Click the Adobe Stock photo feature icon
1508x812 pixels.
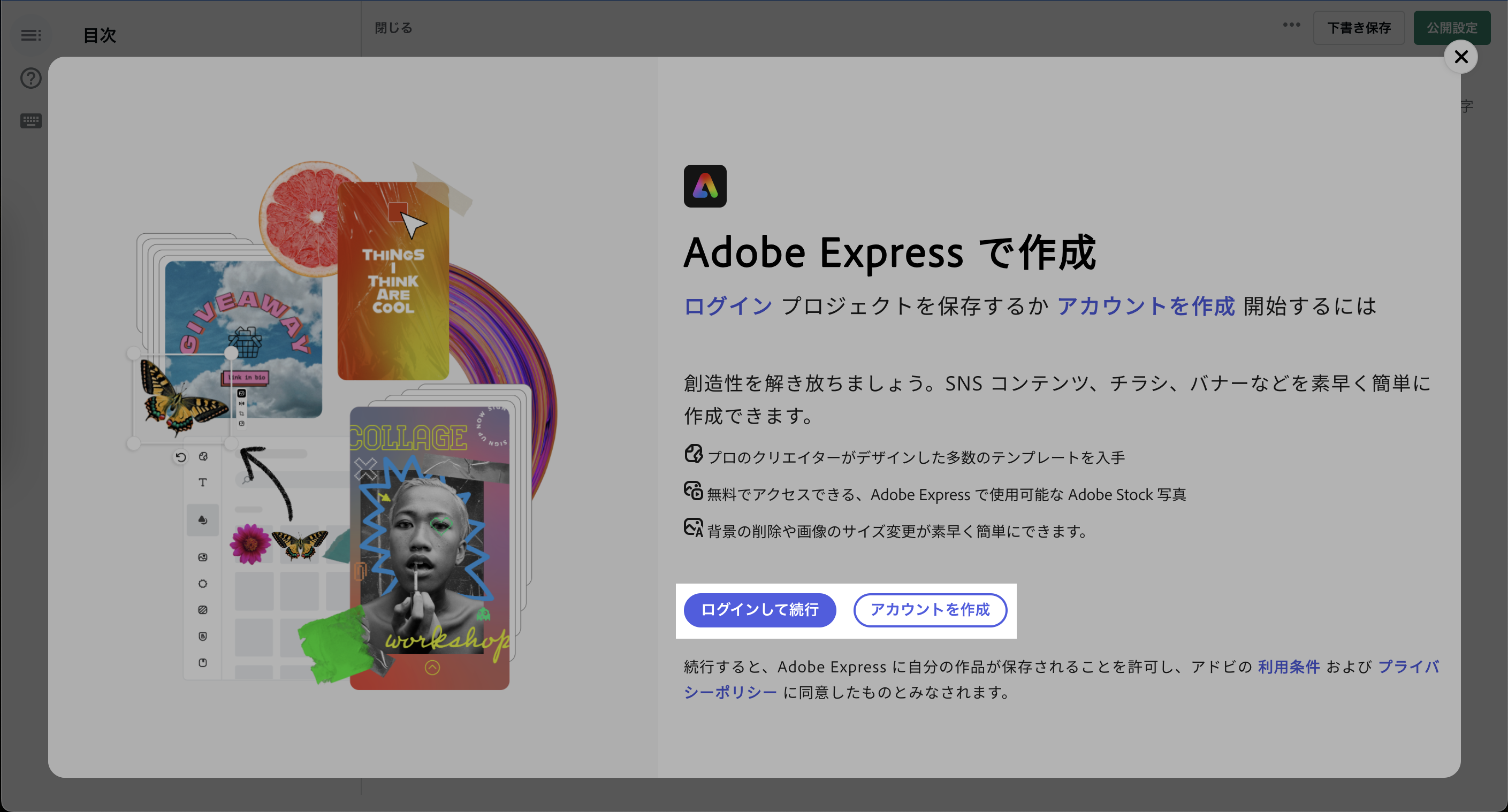coord(693,490)
